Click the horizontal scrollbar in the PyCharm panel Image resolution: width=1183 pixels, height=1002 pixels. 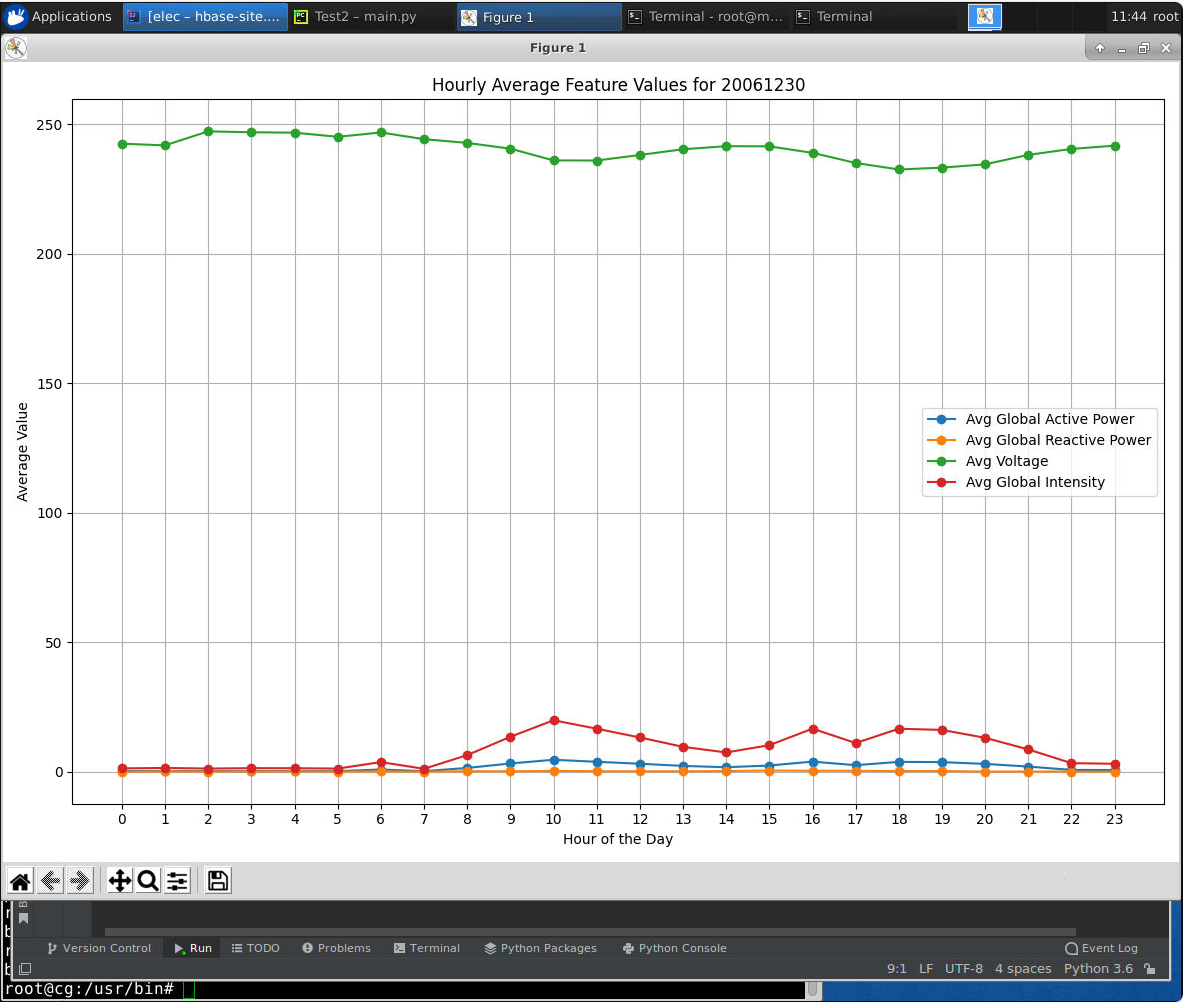[600, 932]
